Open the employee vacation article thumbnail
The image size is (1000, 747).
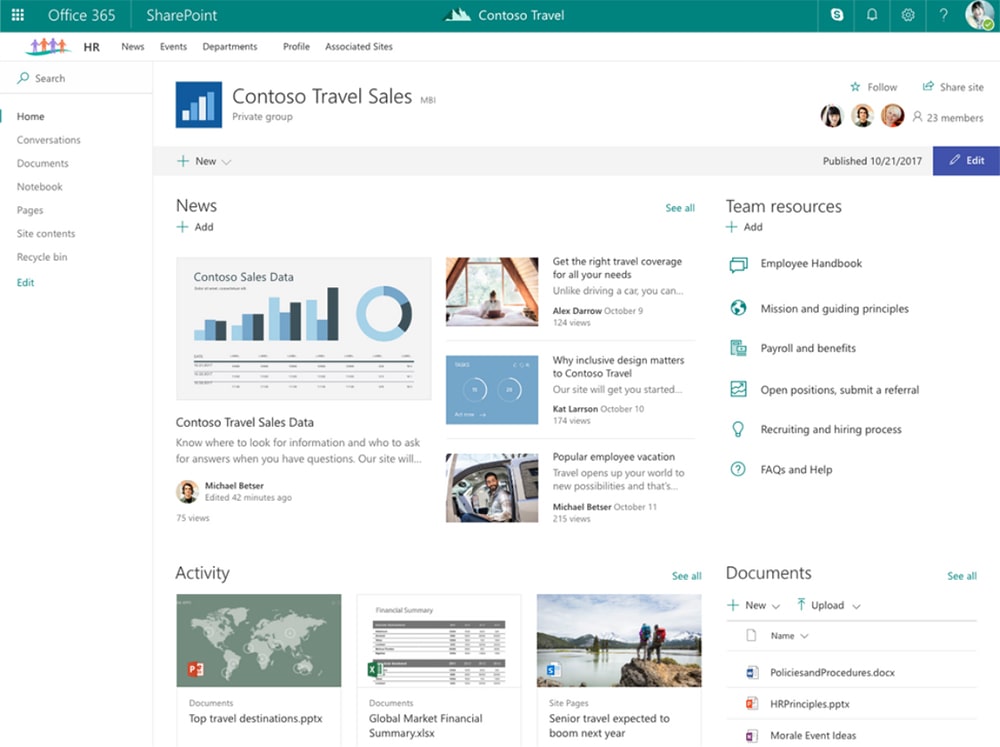coord(492,488)
